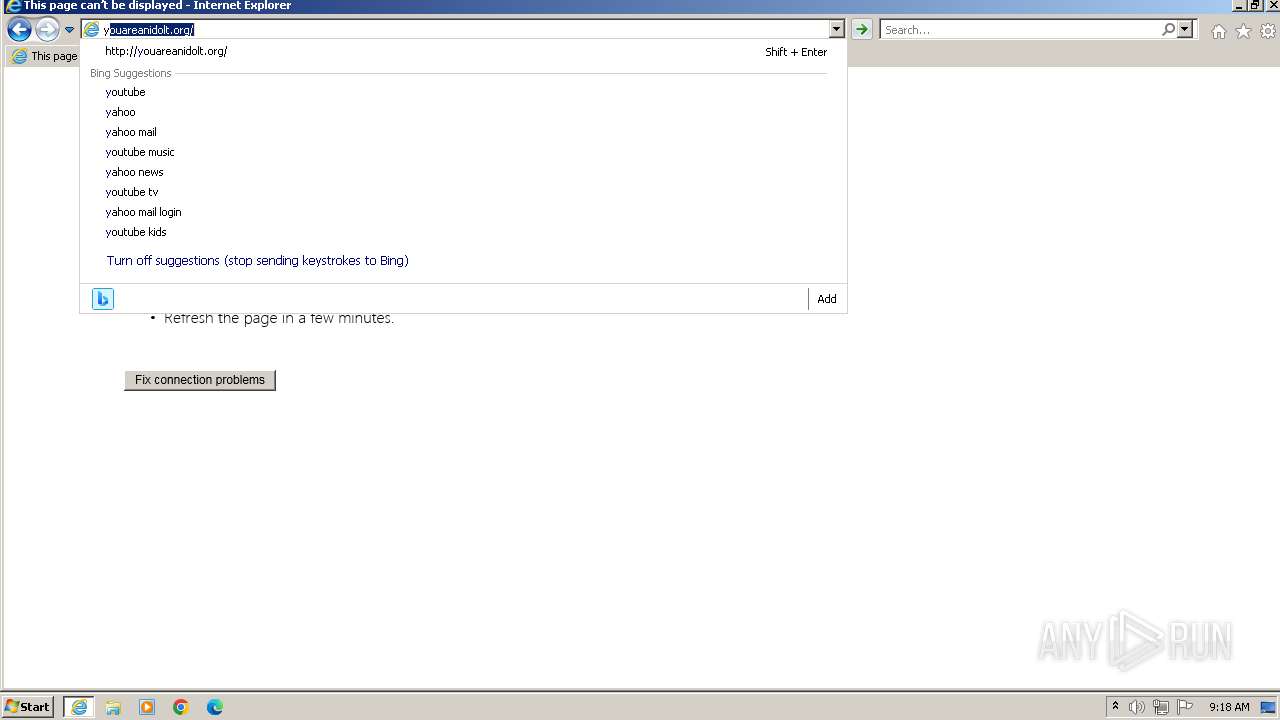The width and height of the screenshot is (1280, 720).
Task: Pick the 'youtube kids' suggestion
Action: 463,232
